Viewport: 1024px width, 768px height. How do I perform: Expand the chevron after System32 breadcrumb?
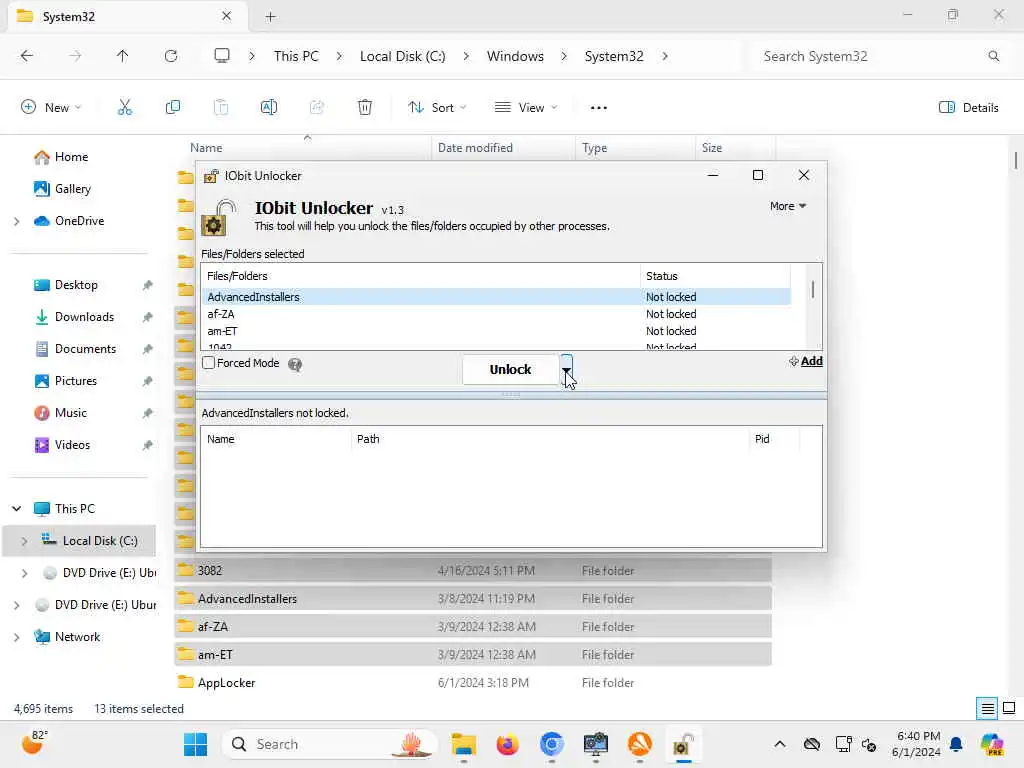pyautogui.click(x=665, y=56)
